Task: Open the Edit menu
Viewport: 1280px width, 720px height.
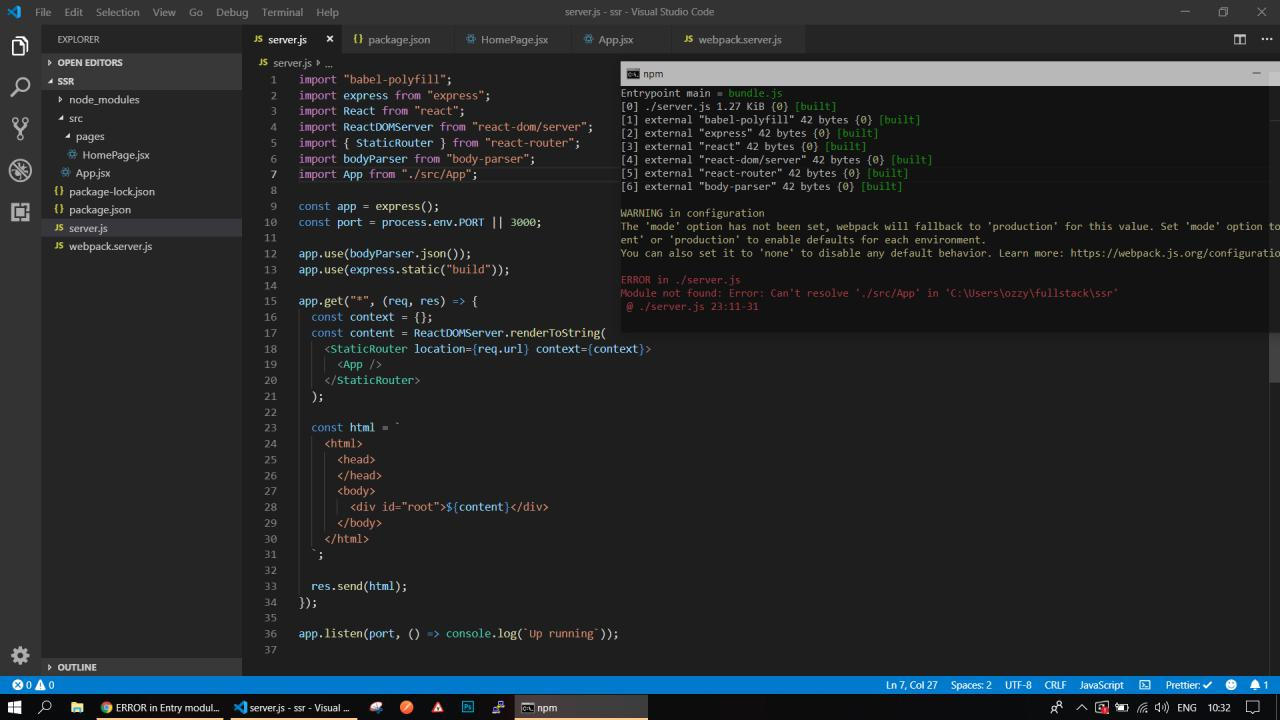Action: [x=74, y=12]
